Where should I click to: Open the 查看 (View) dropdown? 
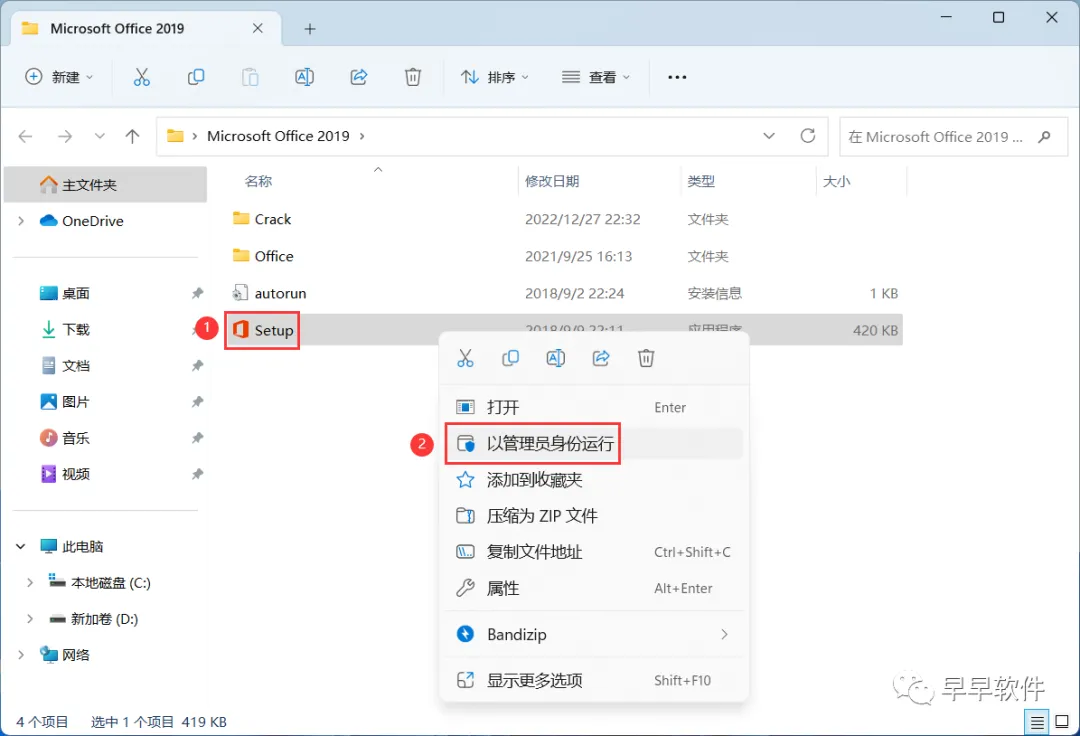(x=596, y=77)
